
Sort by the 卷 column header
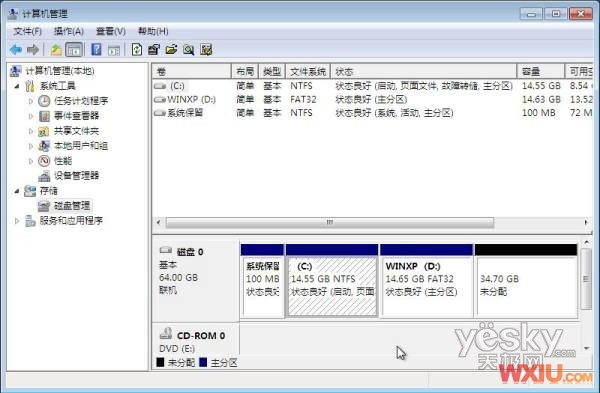tap(192, 72)
